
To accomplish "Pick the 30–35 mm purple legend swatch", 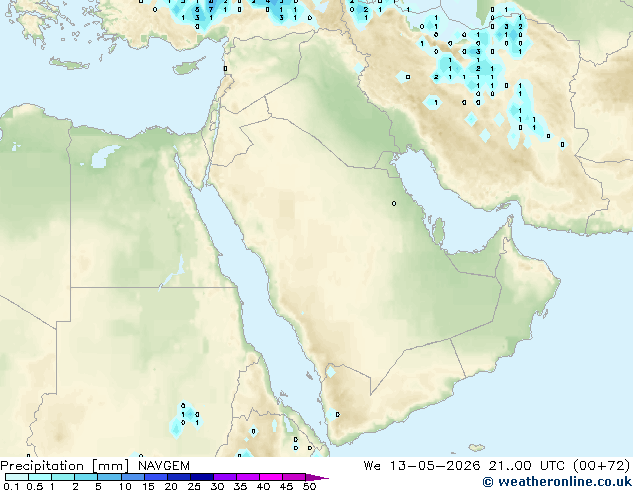I will click(x=225, y=477).
